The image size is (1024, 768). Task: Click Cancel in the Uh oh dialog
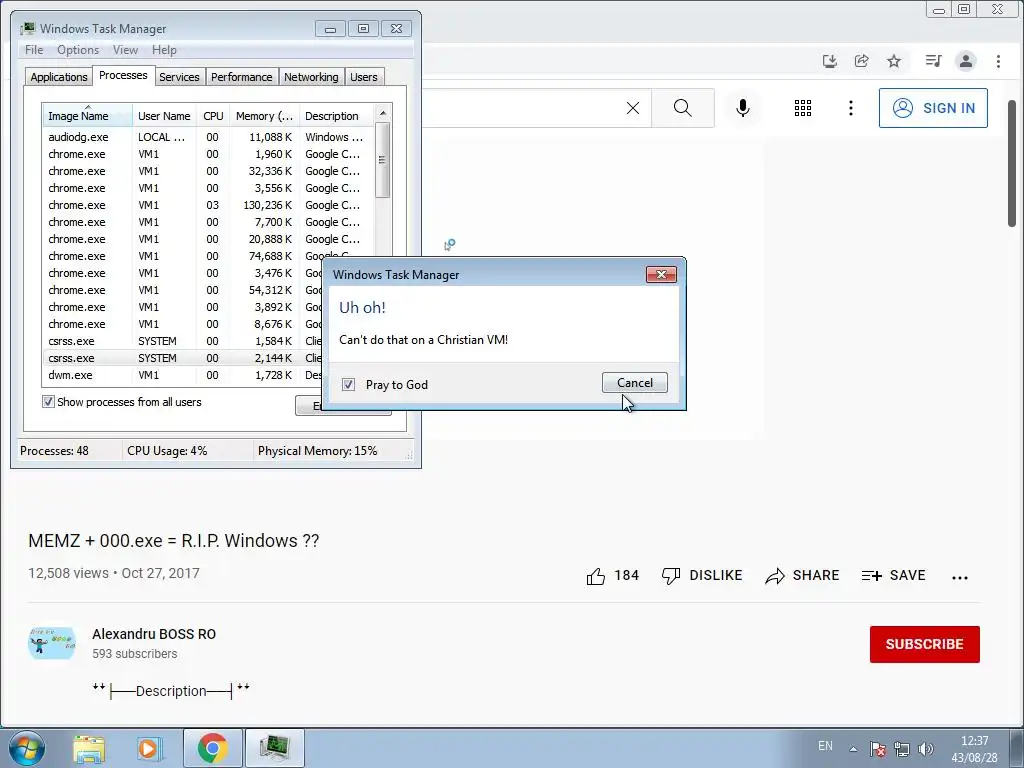tap(635, 383)
